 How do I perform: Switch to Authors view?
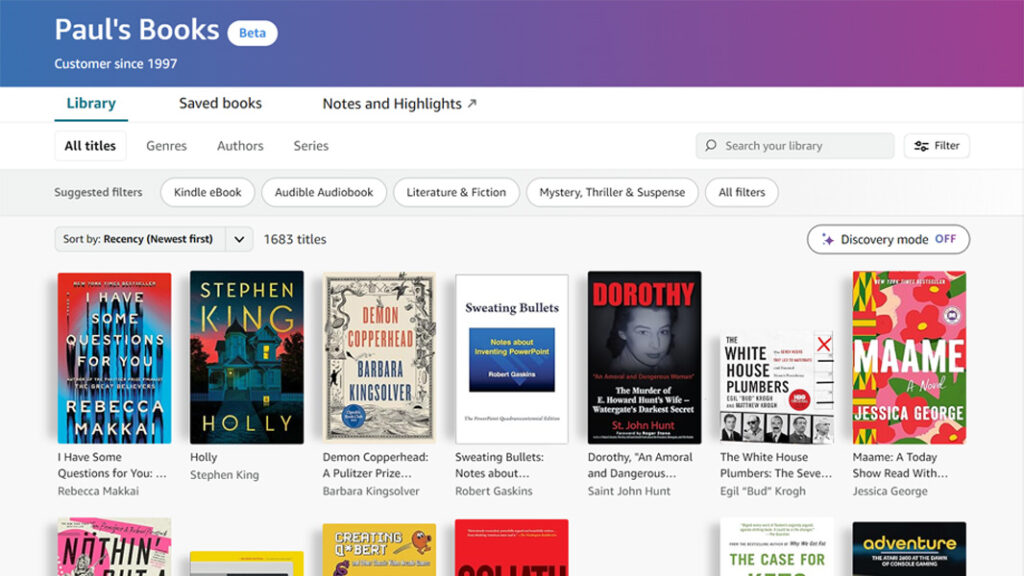(240, 146)
